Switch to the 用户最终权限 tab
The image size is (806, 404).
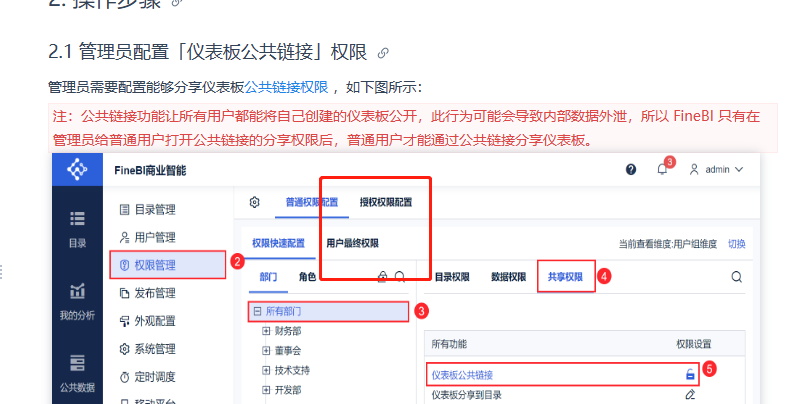pyautogui.click(x=352, y=244)
